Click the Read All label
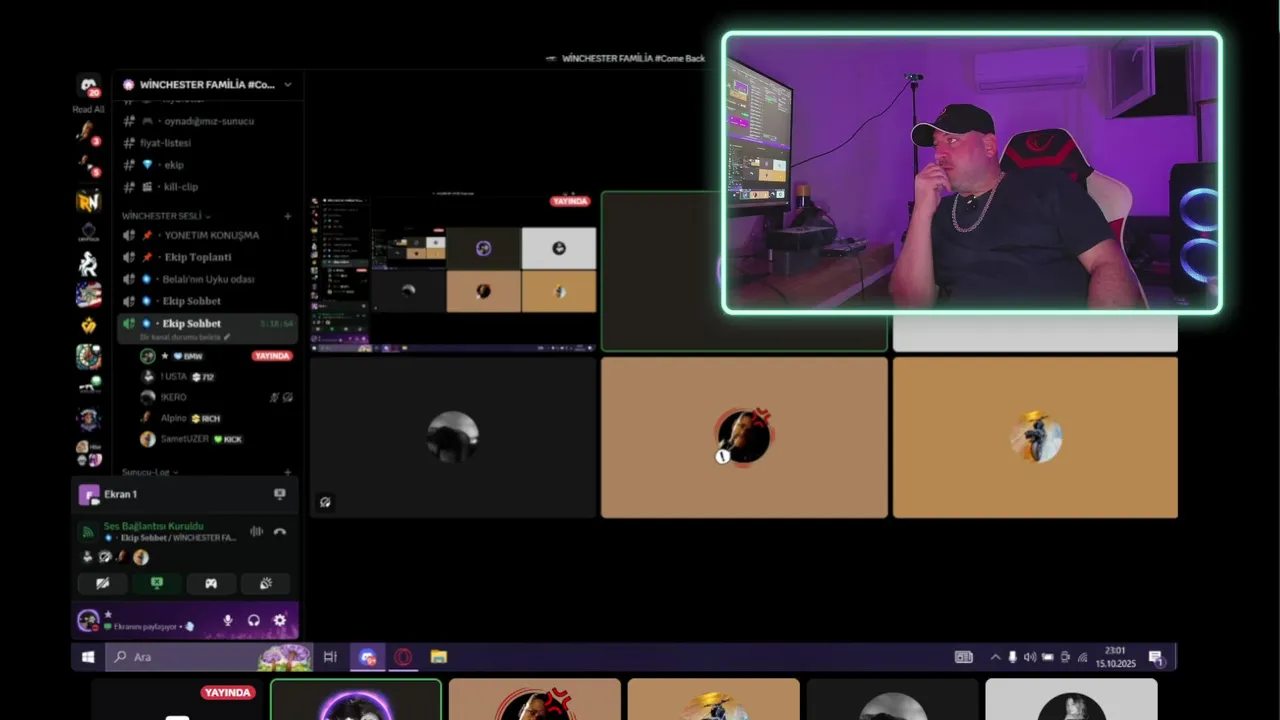 [x=88, y=109]
